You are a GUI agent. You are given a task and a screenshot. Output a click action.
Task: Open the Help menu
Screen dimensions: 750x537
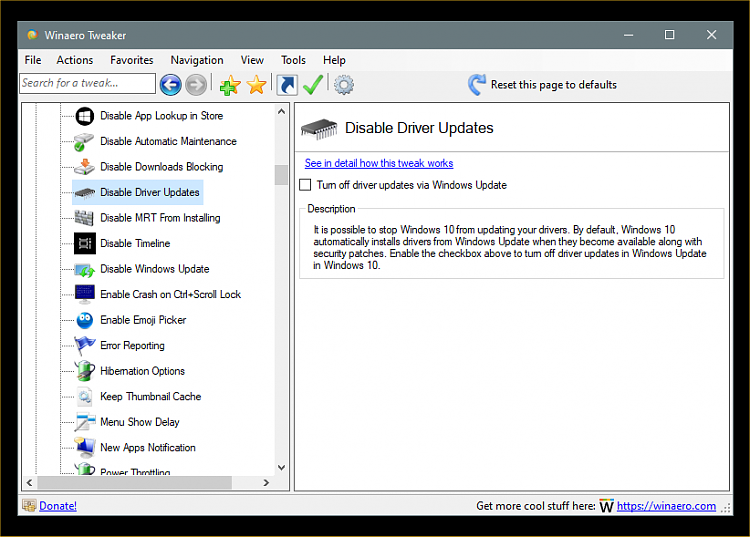point(334,60)
